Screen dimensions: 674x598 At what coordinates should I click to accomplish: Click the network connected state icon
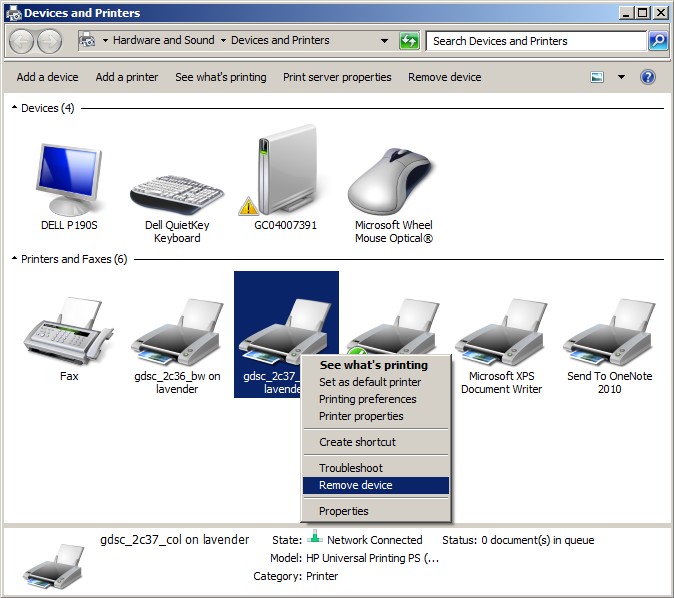[315, 537]
